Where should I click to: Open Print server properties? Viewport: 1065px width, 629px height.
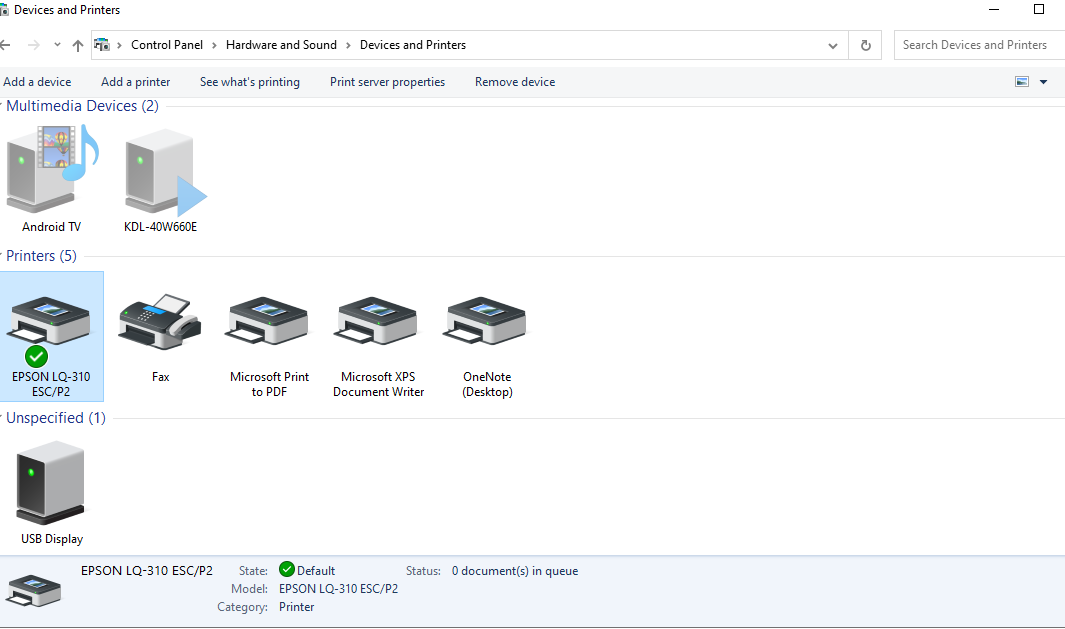[387, 82]
